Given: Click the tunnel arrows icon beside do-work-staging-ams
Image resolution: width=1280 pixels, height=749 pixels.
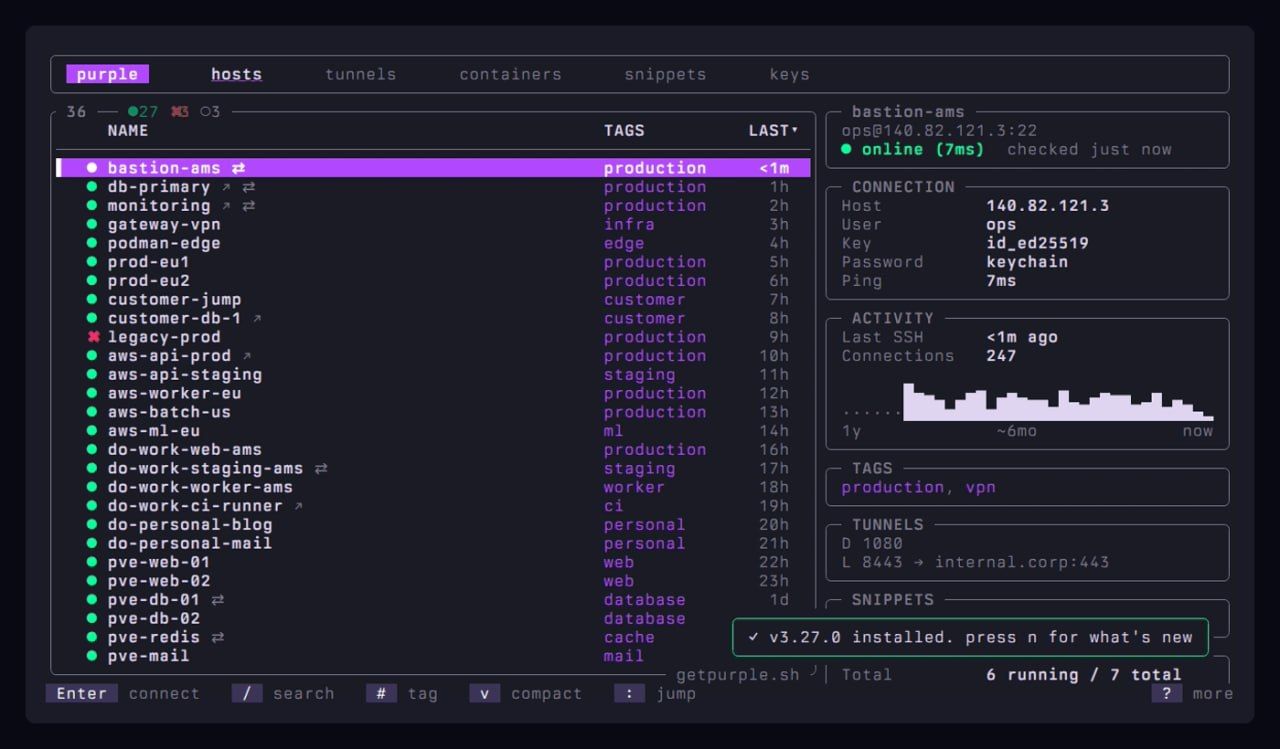Looking at the screenshot, I should click(321, 468).
